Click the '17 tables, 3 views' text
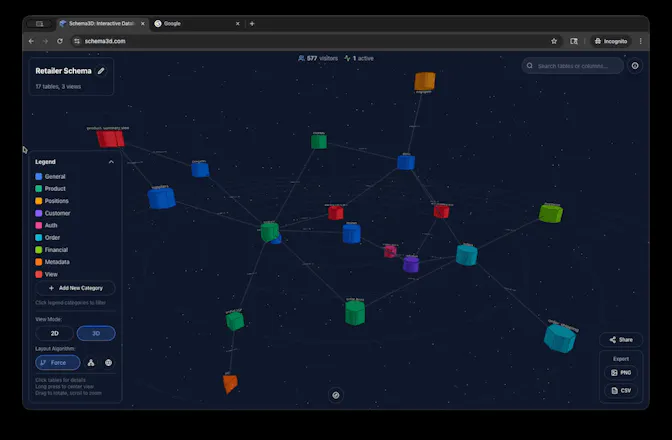This screenshot has width=672, height=440. 58,87
